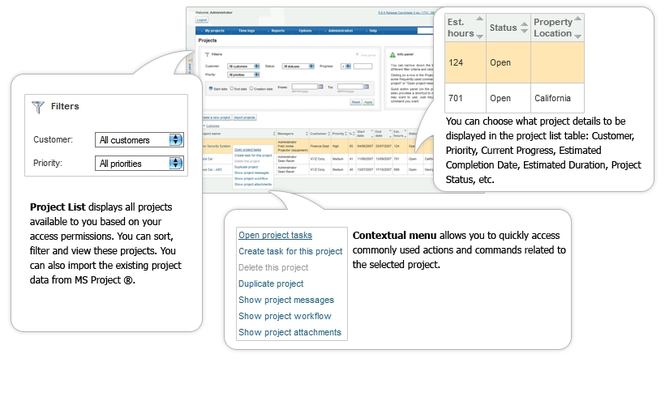Open the Time logs menu
This screenshot has height=405, width=665.
[x=246, y=31]
